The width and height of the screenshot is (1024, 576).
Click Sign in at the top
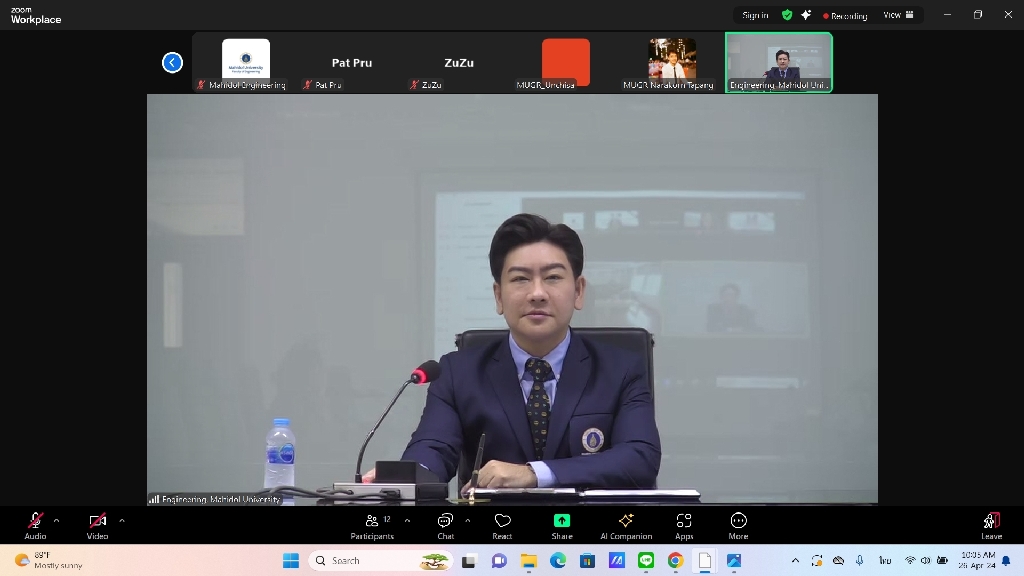point(755,15)
